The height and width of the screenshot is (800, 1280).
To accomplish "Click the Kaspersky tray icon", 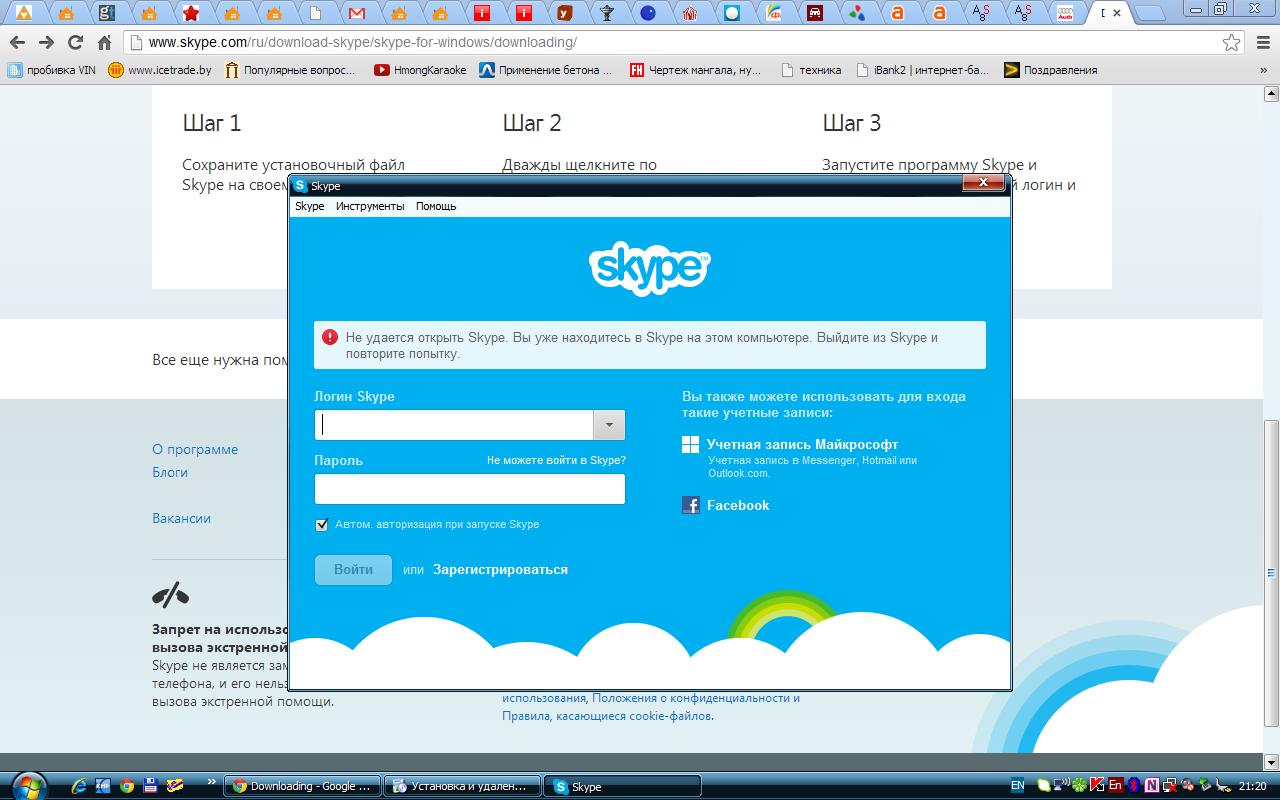I will [x=1097, y=786].
